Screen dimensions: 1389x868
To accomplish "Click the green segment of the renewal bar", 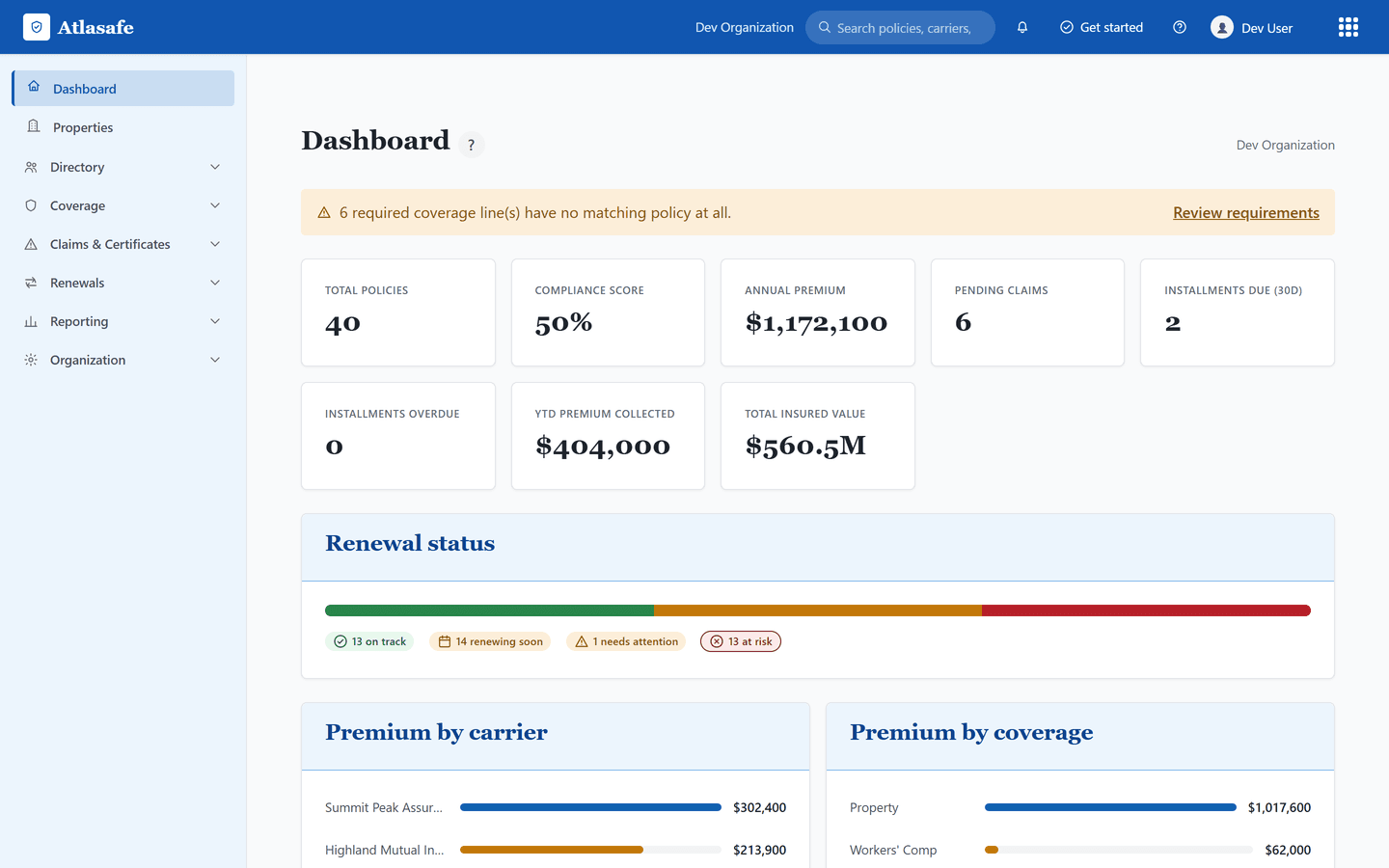I will (x=489, y=610).
